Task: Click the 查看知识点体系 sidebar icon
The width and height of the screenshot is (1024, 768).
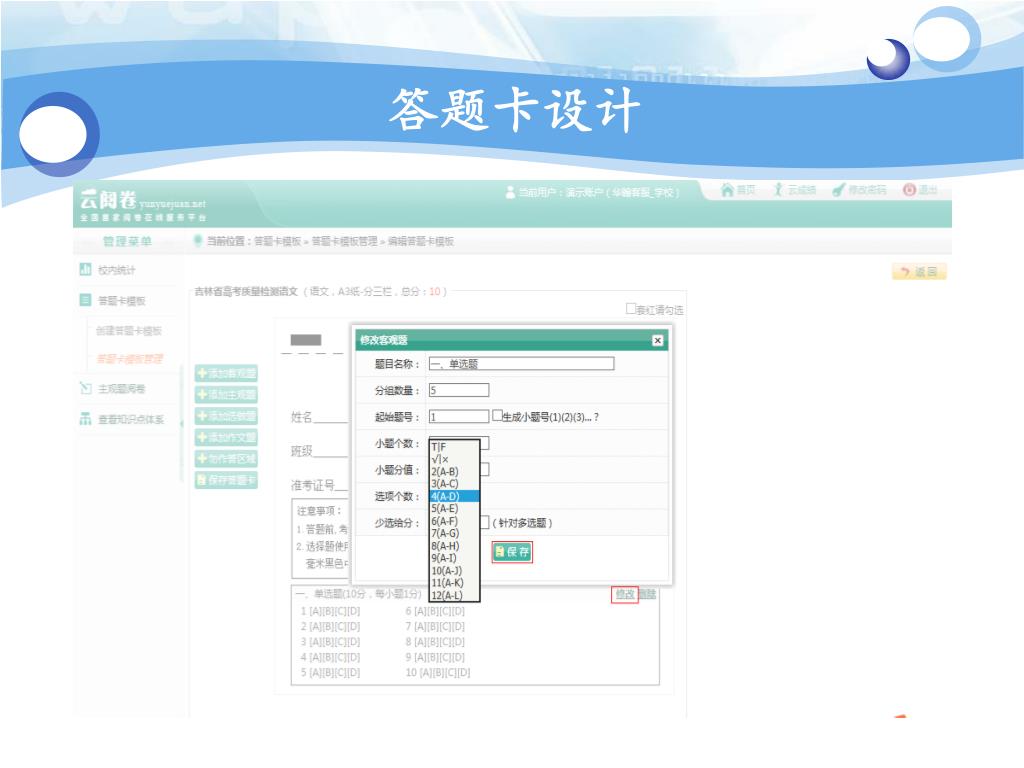Action: tap(85, 419)
